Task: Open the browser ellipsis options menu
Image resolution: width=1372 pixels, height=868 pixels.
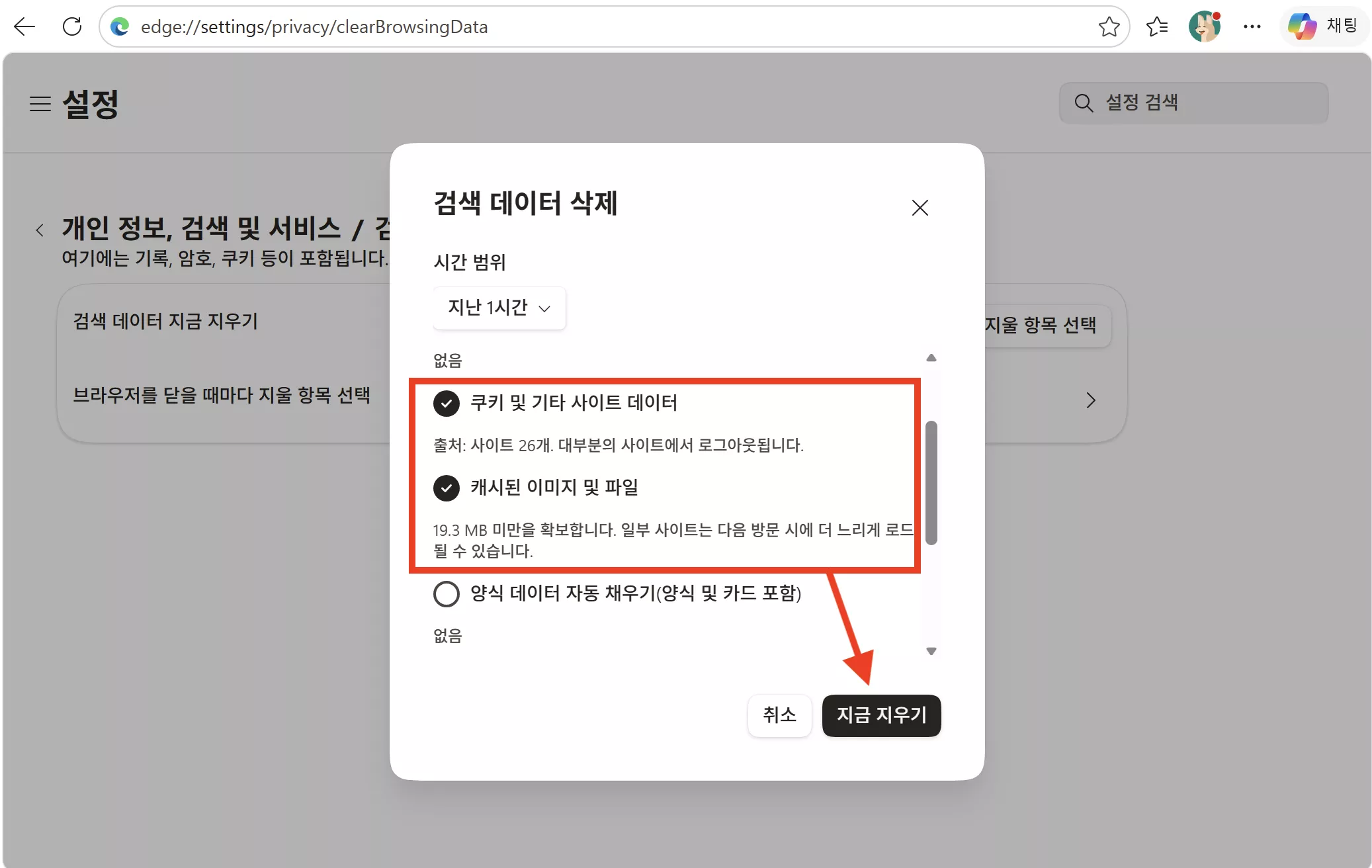Action: (1252, 26)
